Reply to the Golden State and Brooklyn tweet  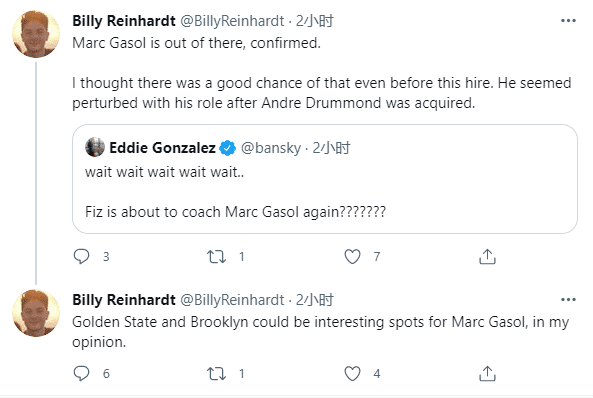tap(81, 373)
